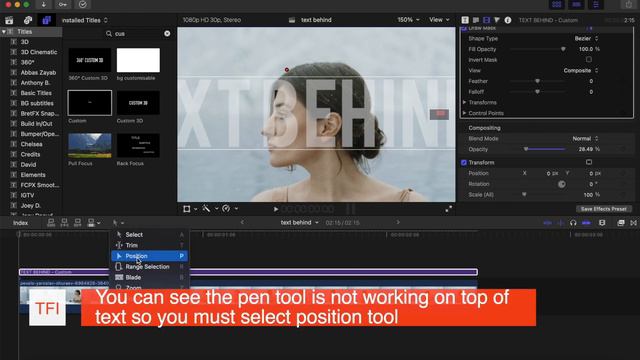Open the Text inspector tab icon
The width and height of the screenshot is (640, 360).
476,20
